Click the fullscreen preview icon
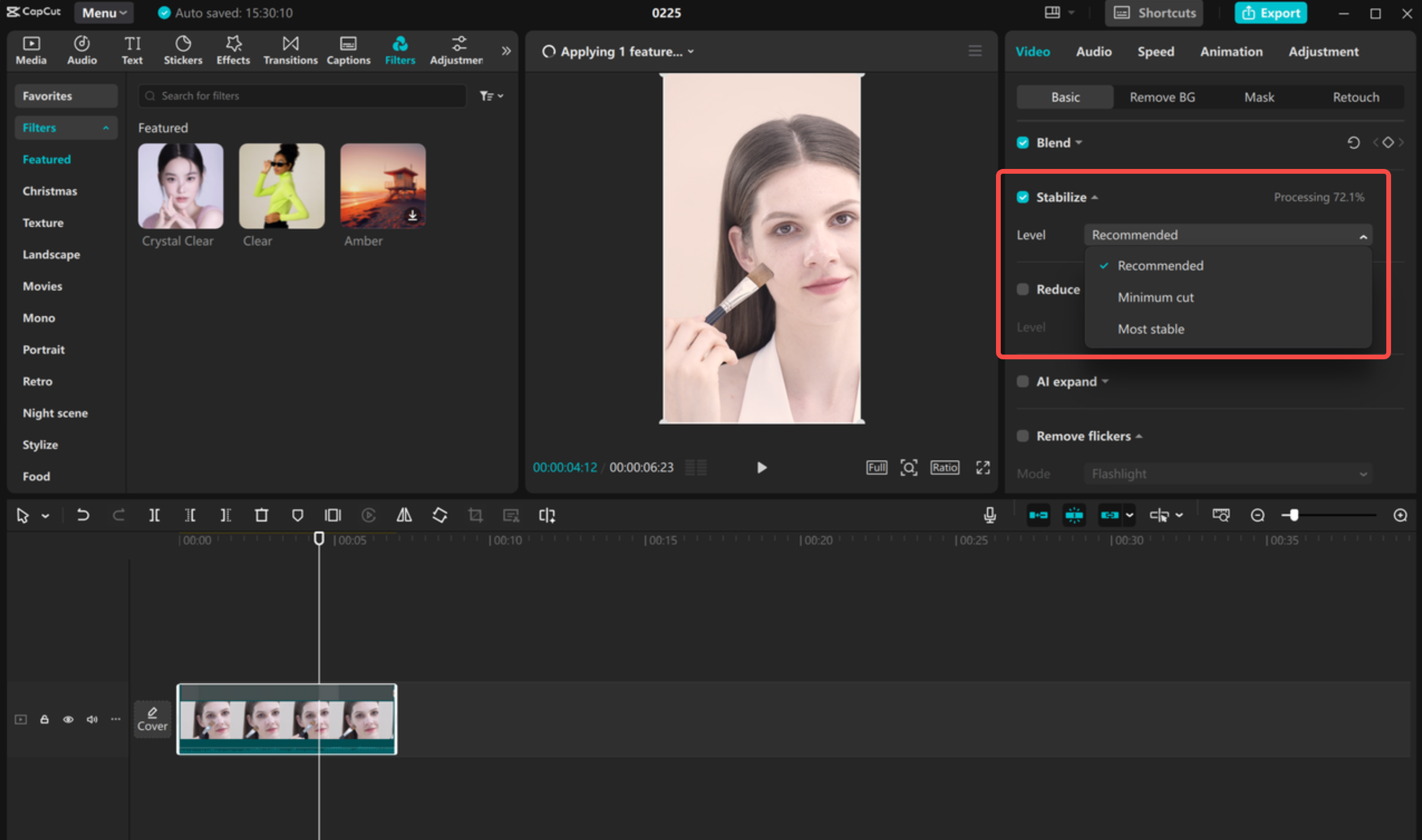 coord(983,468)
